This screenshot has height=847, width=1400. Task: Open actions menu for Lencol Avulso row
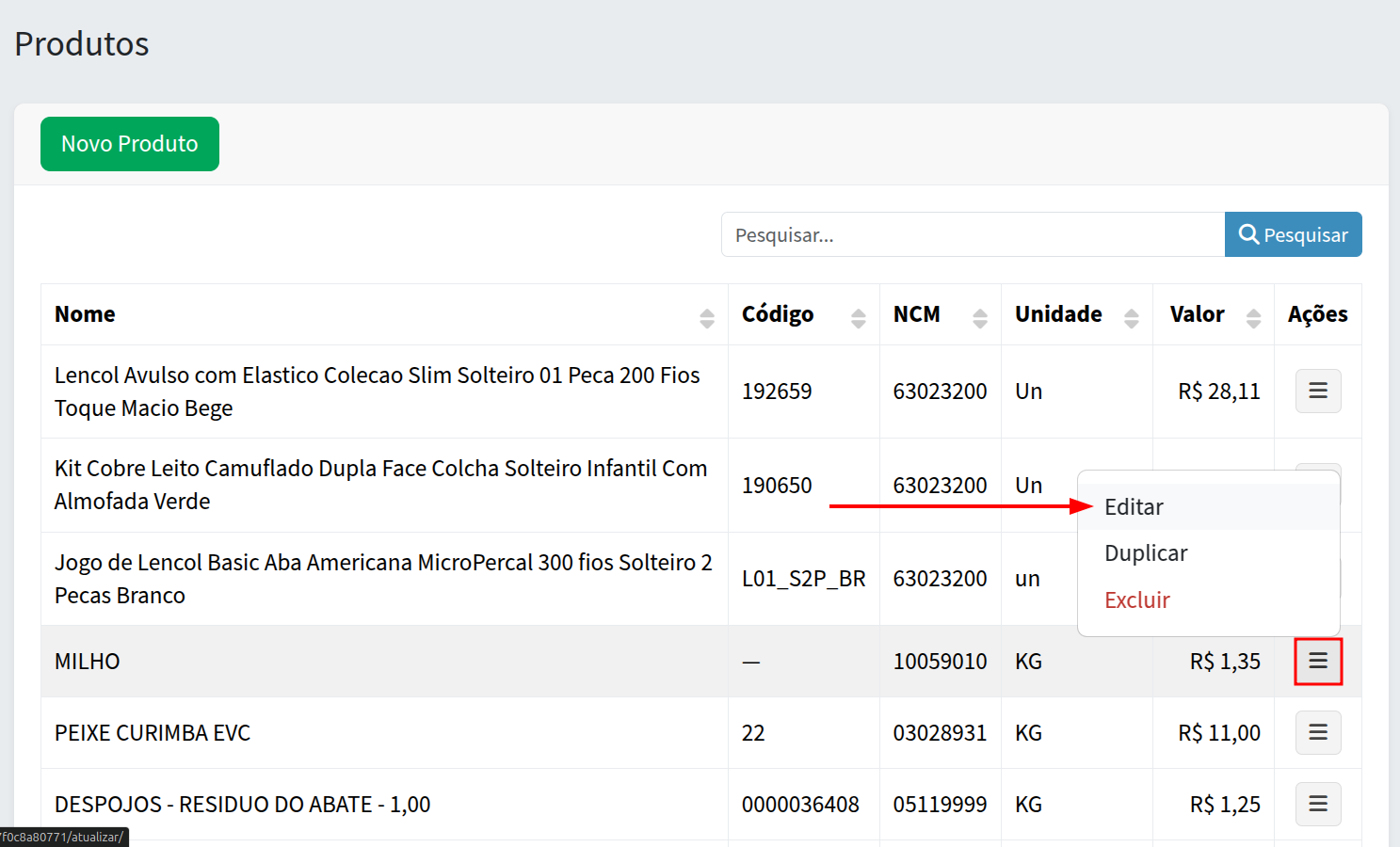pos(1317,391)
